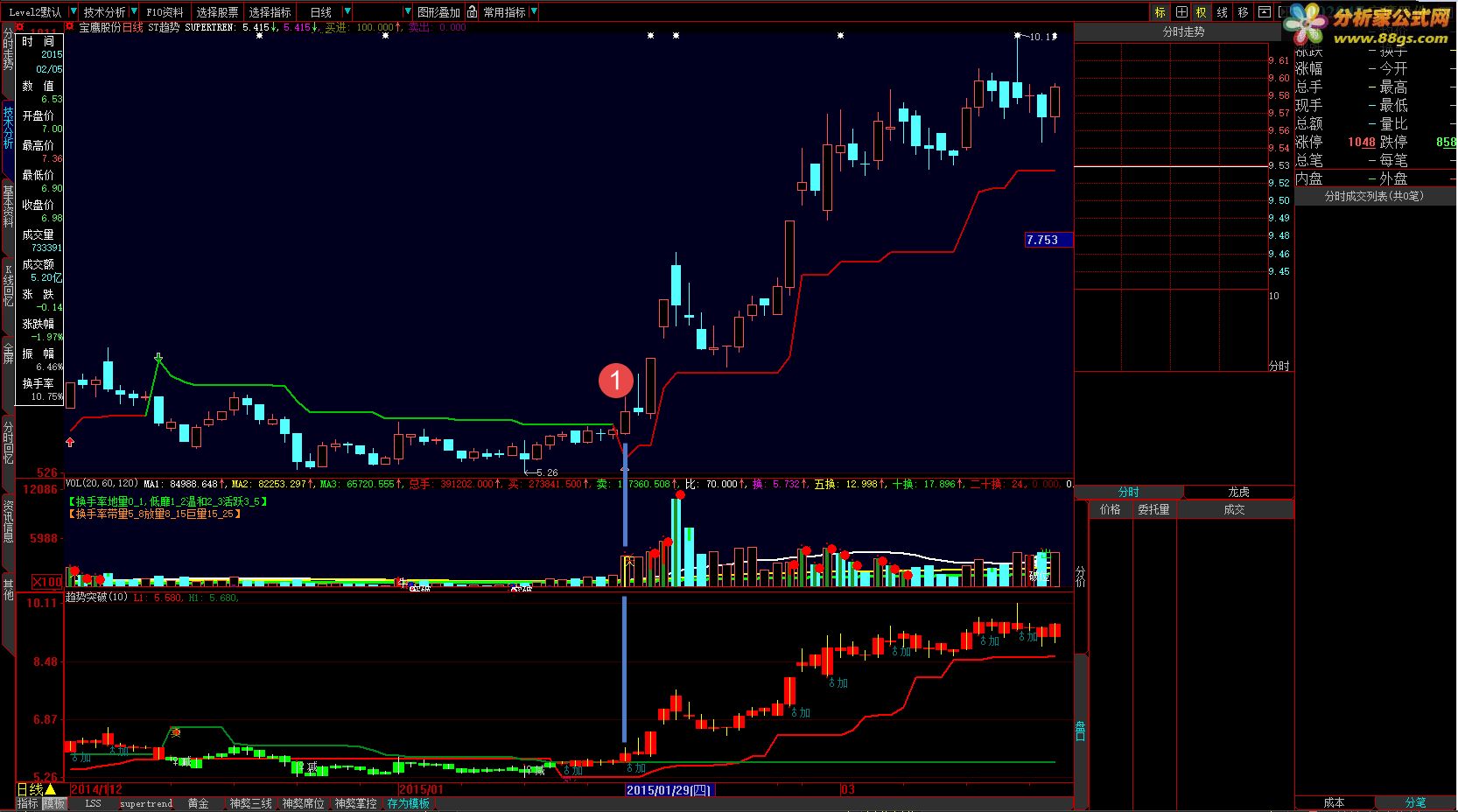Expand the 常用指标 dropdown arrow
Image resolution: width=1458 pixels, height=812 pixels.
(x=534, y=12)
